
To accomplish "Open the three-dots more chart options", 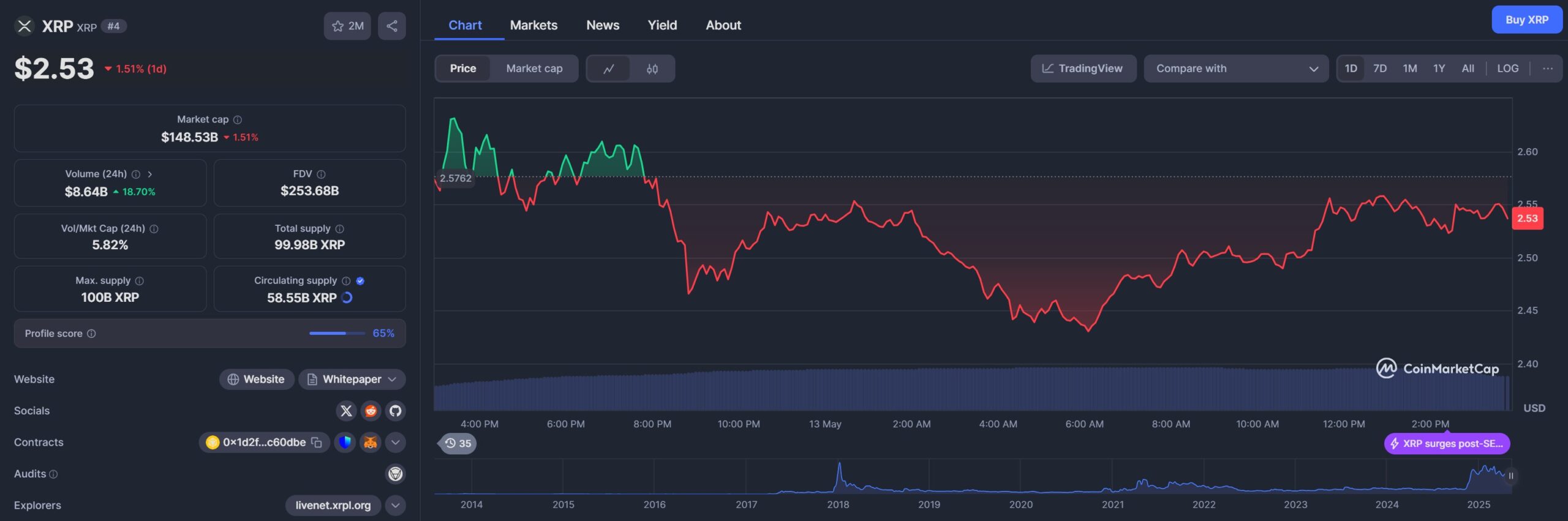I will tap(1548, 69).
